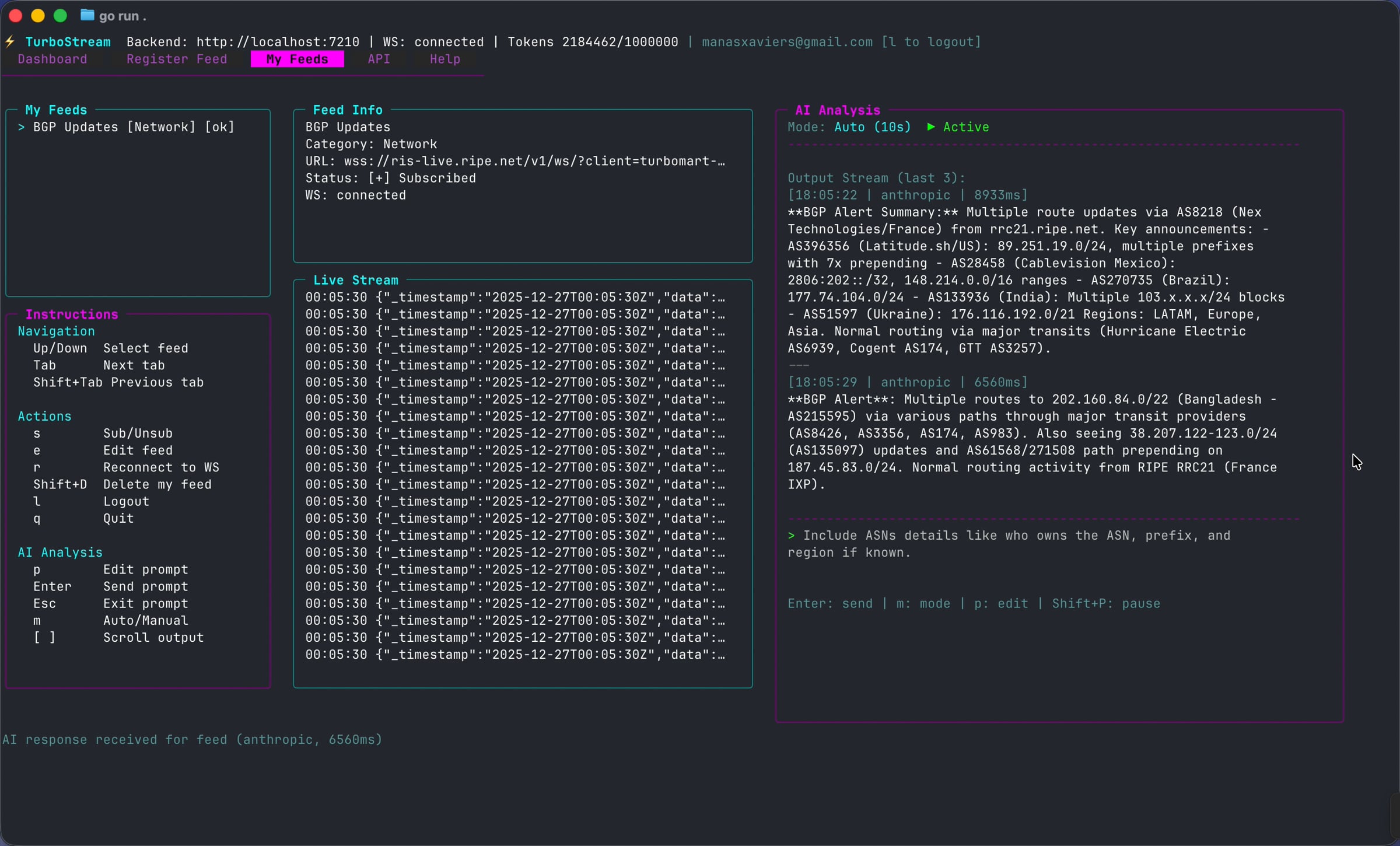Open the Dashboard tab
Screen dimensions: 1400x846
coord(52,60)
